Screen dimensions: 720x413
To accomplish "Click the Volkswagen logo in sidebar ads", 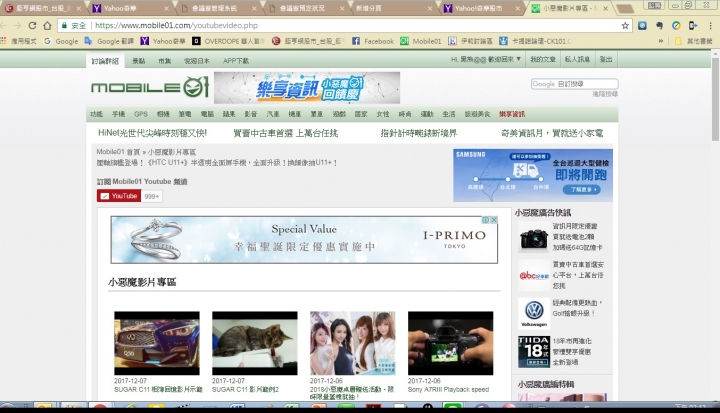I will (534, 313).
